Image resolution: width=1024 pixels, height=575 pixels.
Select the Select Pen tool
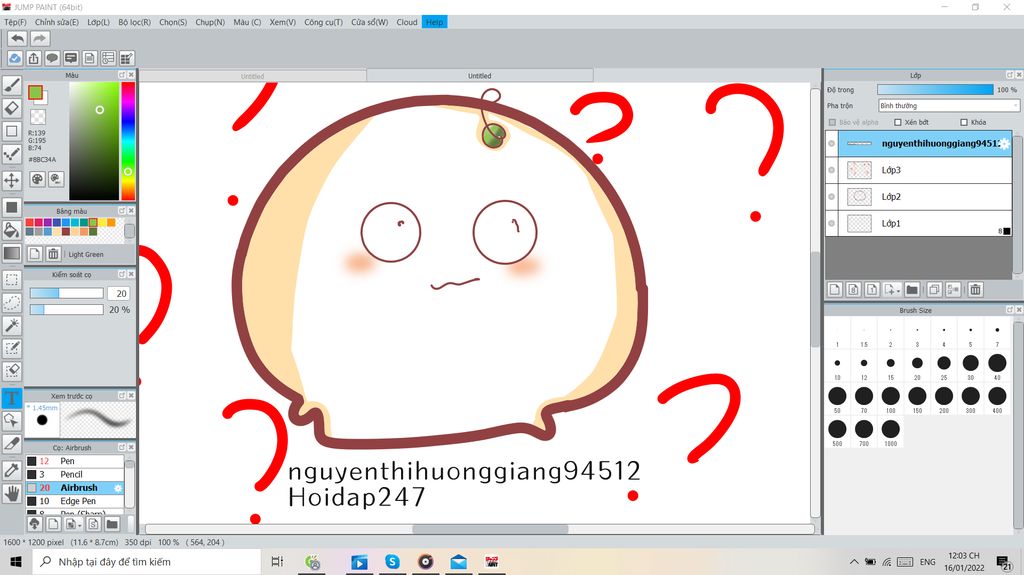tap(12, 348)
